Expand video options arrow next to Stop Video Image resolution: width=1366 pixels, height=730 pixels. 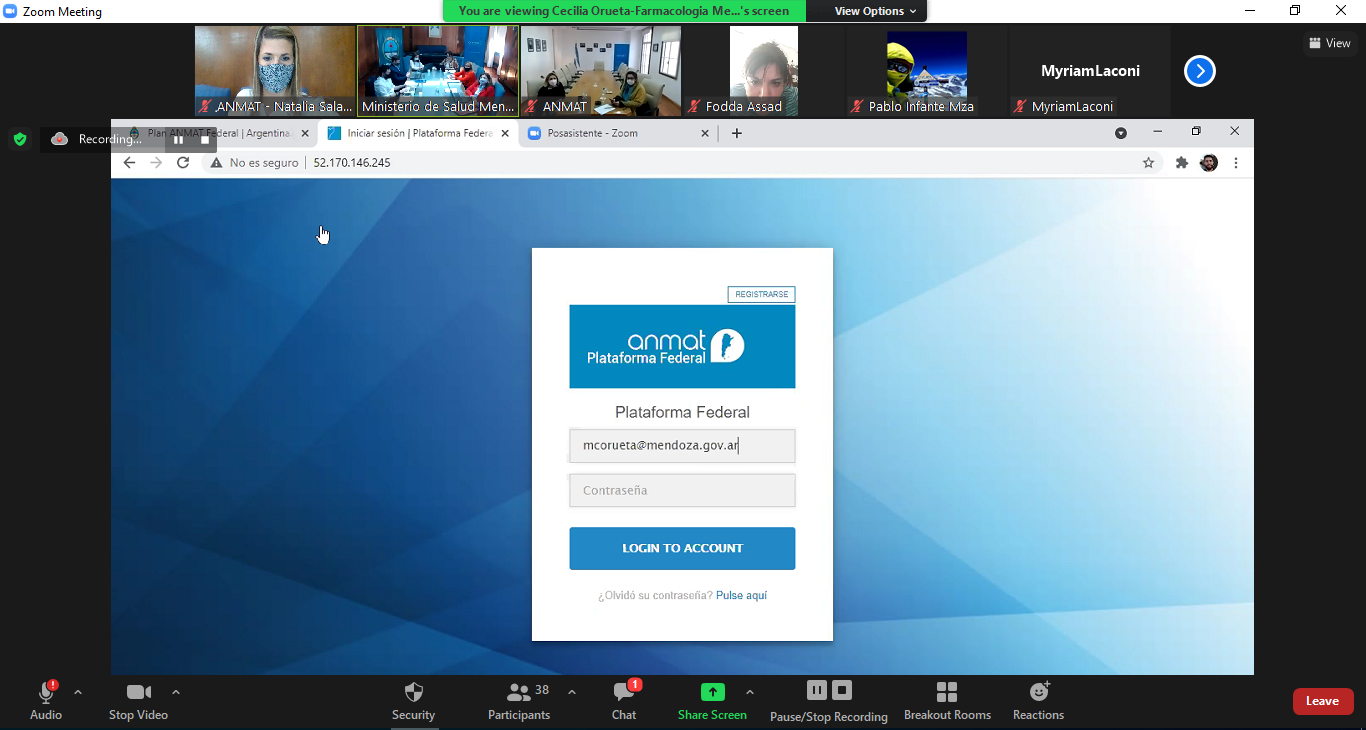(x=176, y=692)
